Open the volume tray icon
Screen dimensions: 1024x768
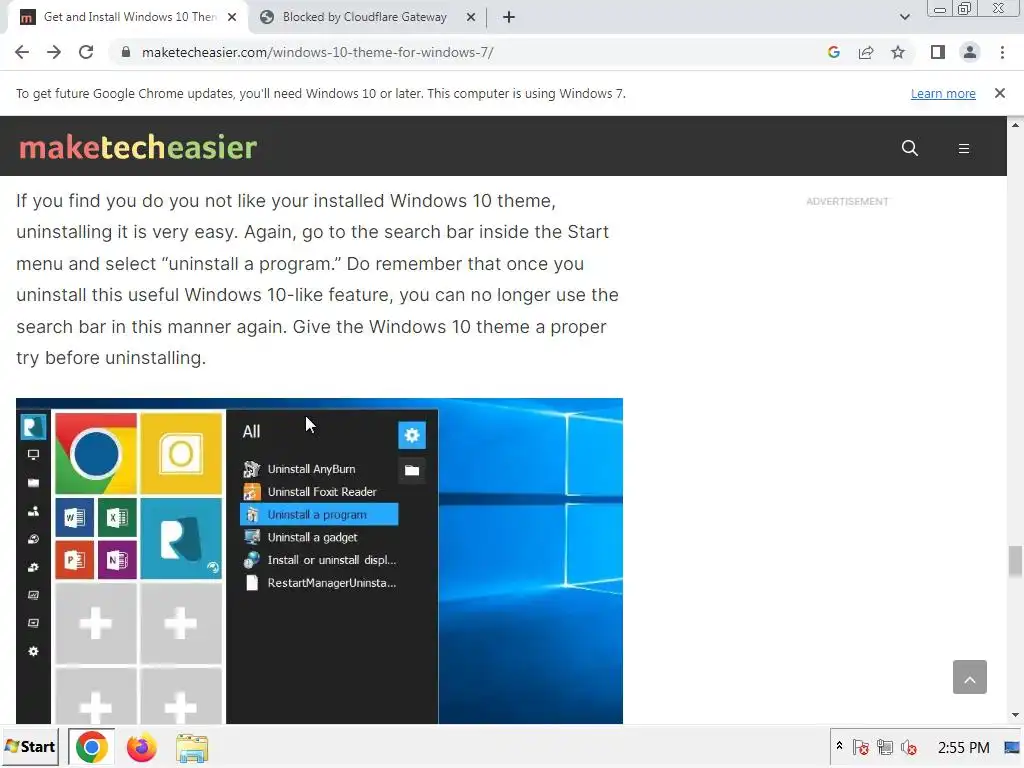click(909, 747)
